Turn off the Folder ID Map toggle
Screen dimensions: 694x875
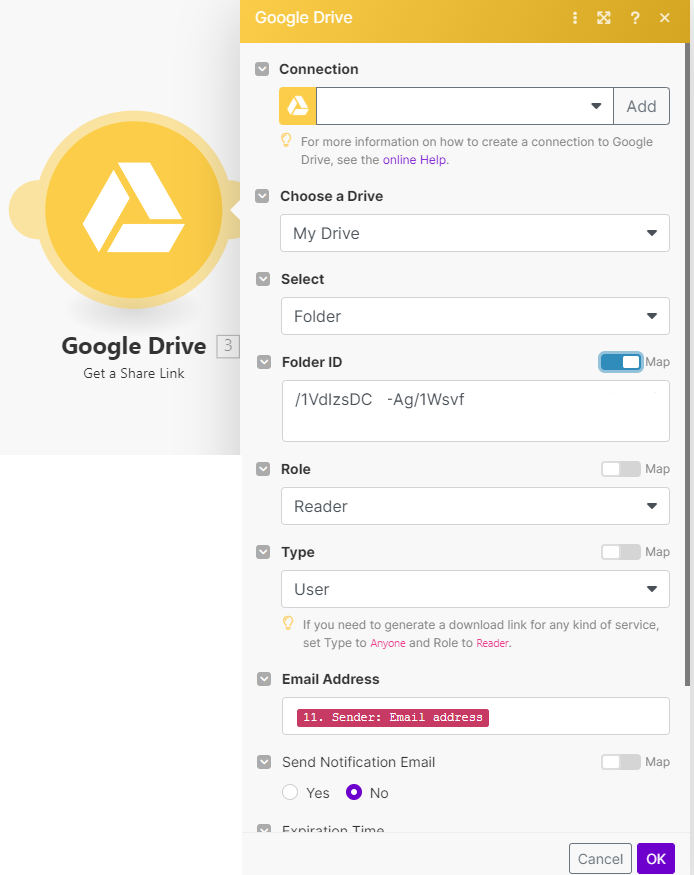pos(620,362)
